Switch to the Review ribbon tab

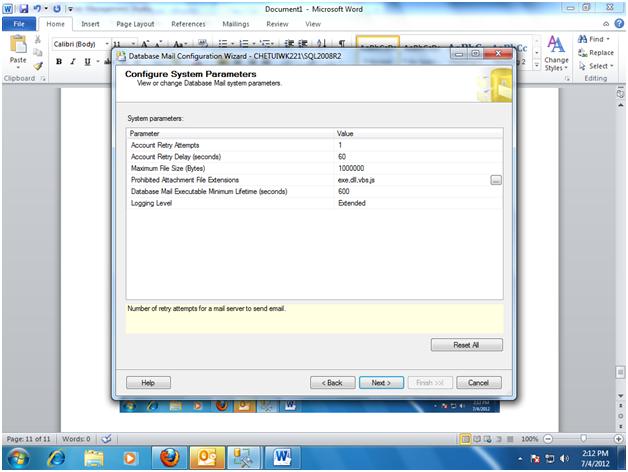click(277, 24)
